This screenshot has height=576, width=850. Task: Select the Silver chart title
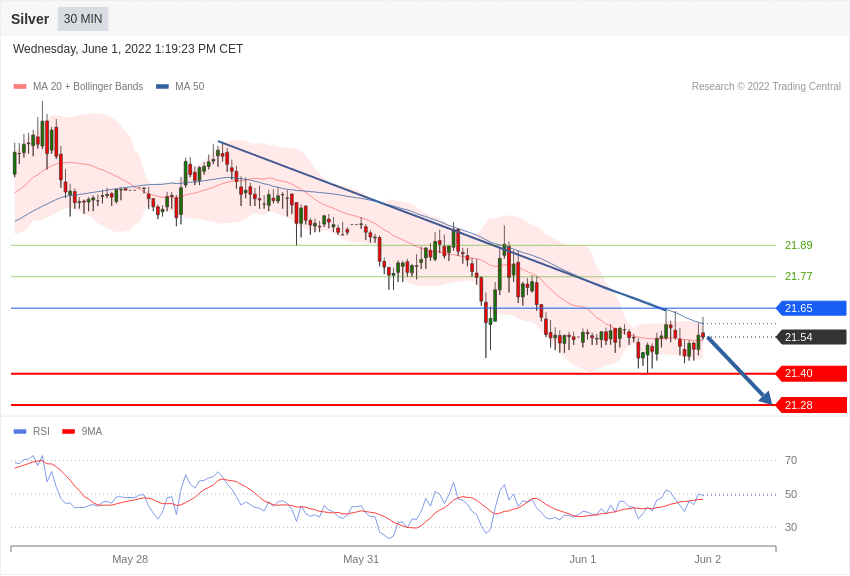[30, 19]
